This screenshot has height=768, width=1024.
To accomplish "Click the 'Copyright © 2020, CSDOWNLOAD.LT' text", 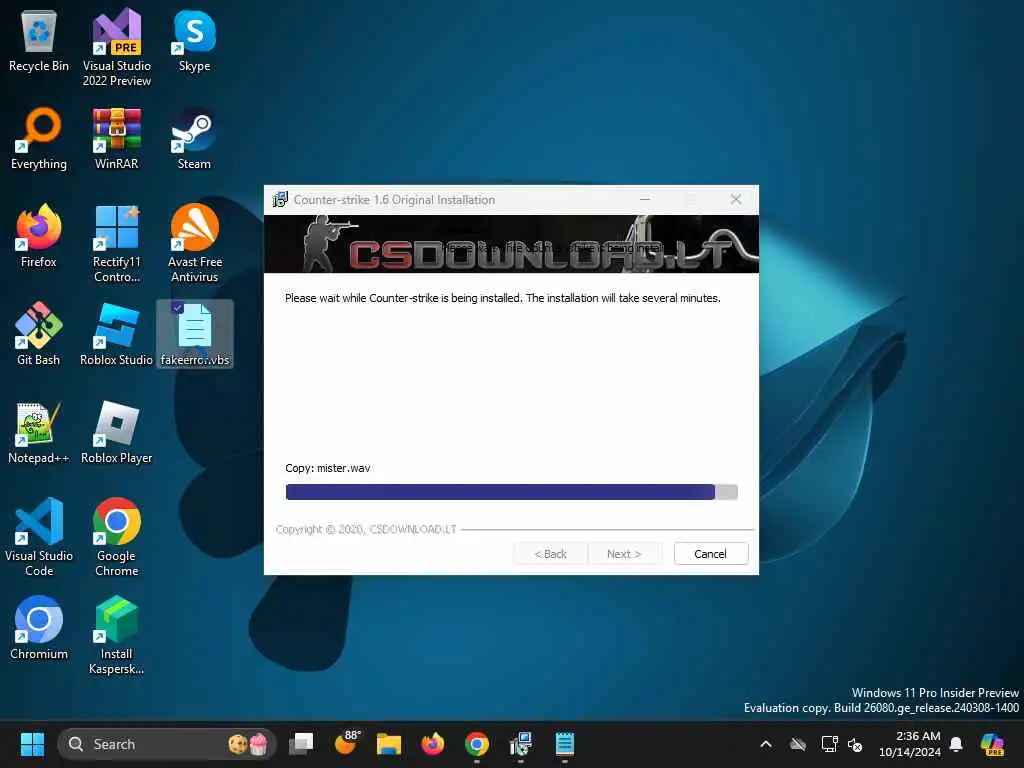I will [x=366, y=529].
